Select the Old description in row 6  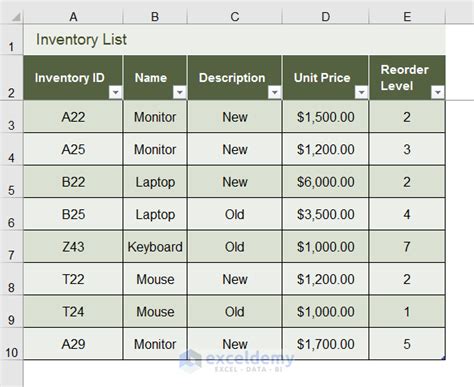point(235,214)
